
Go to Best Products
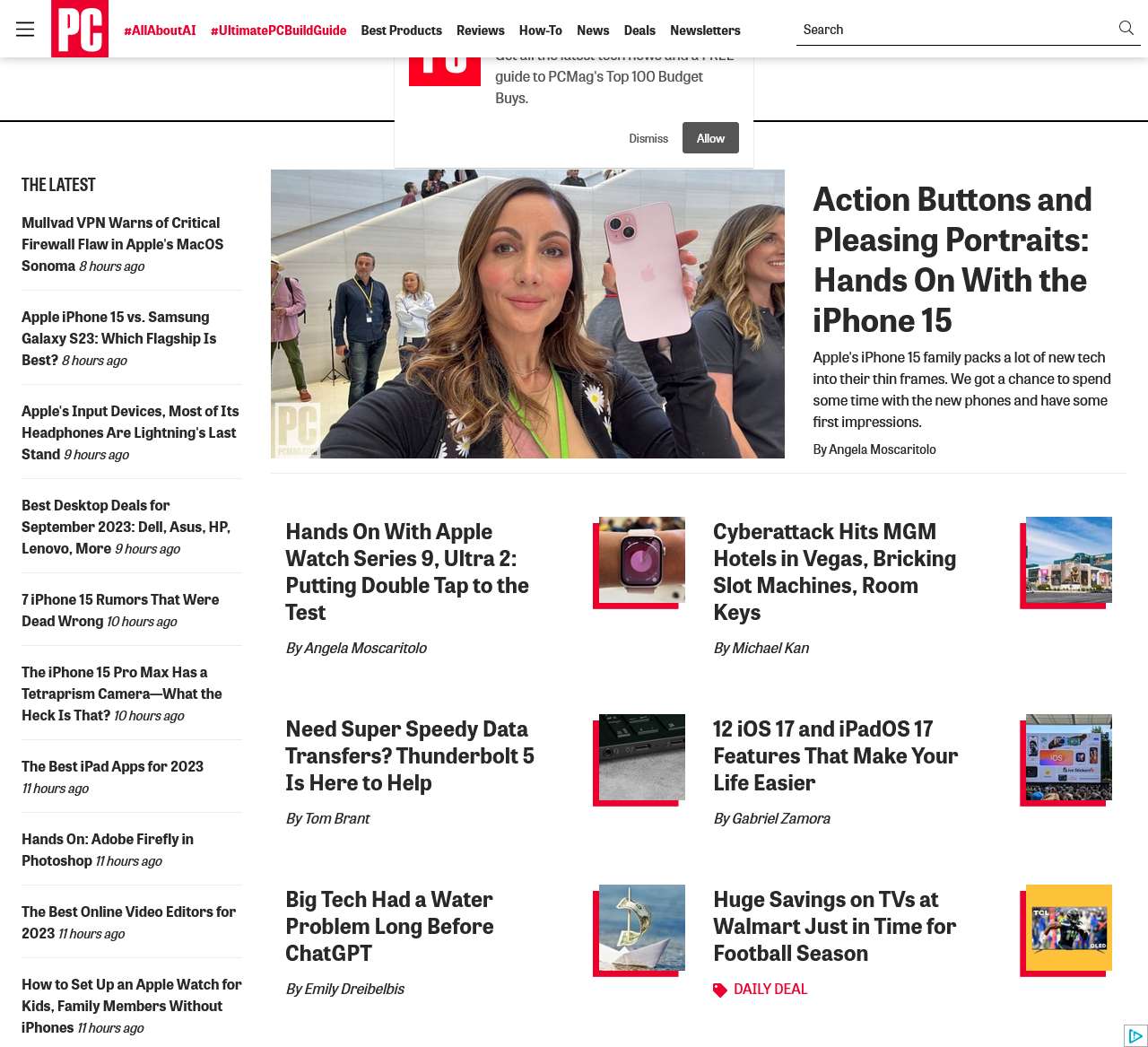(x=401, y=31)
